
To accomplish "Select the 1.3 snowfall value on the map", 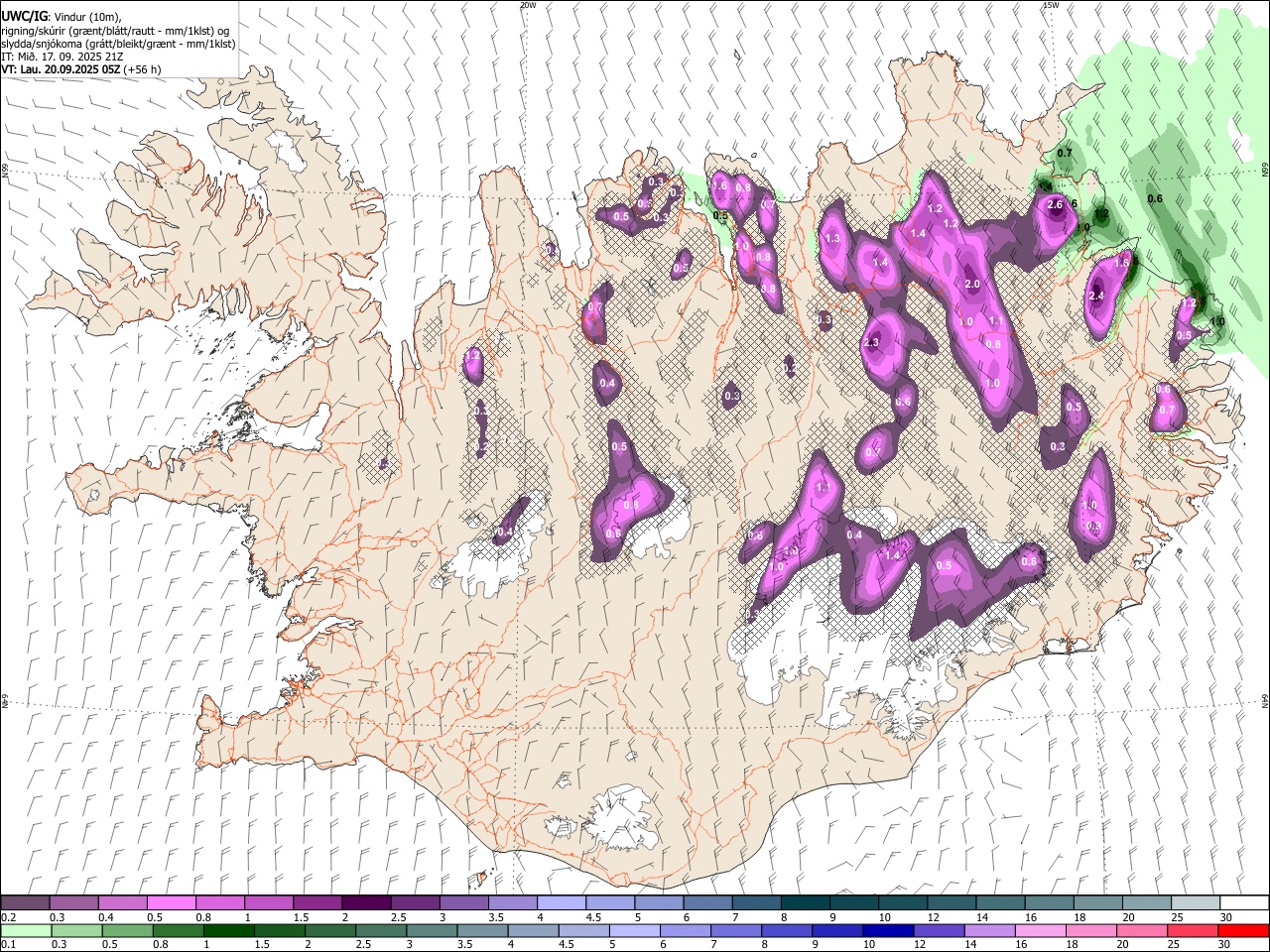I will click(831, 238).
